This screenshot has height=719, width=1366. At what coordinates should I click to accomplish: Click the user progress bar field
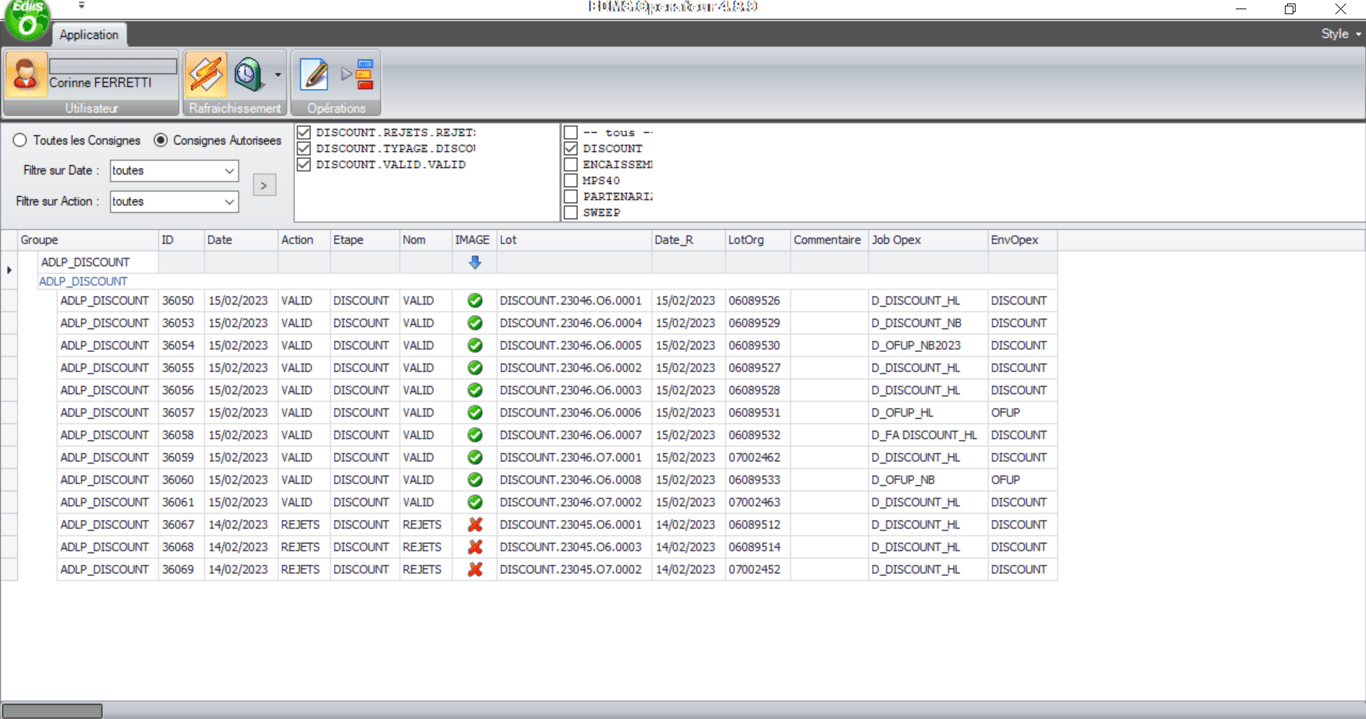[x=113, y=66]
